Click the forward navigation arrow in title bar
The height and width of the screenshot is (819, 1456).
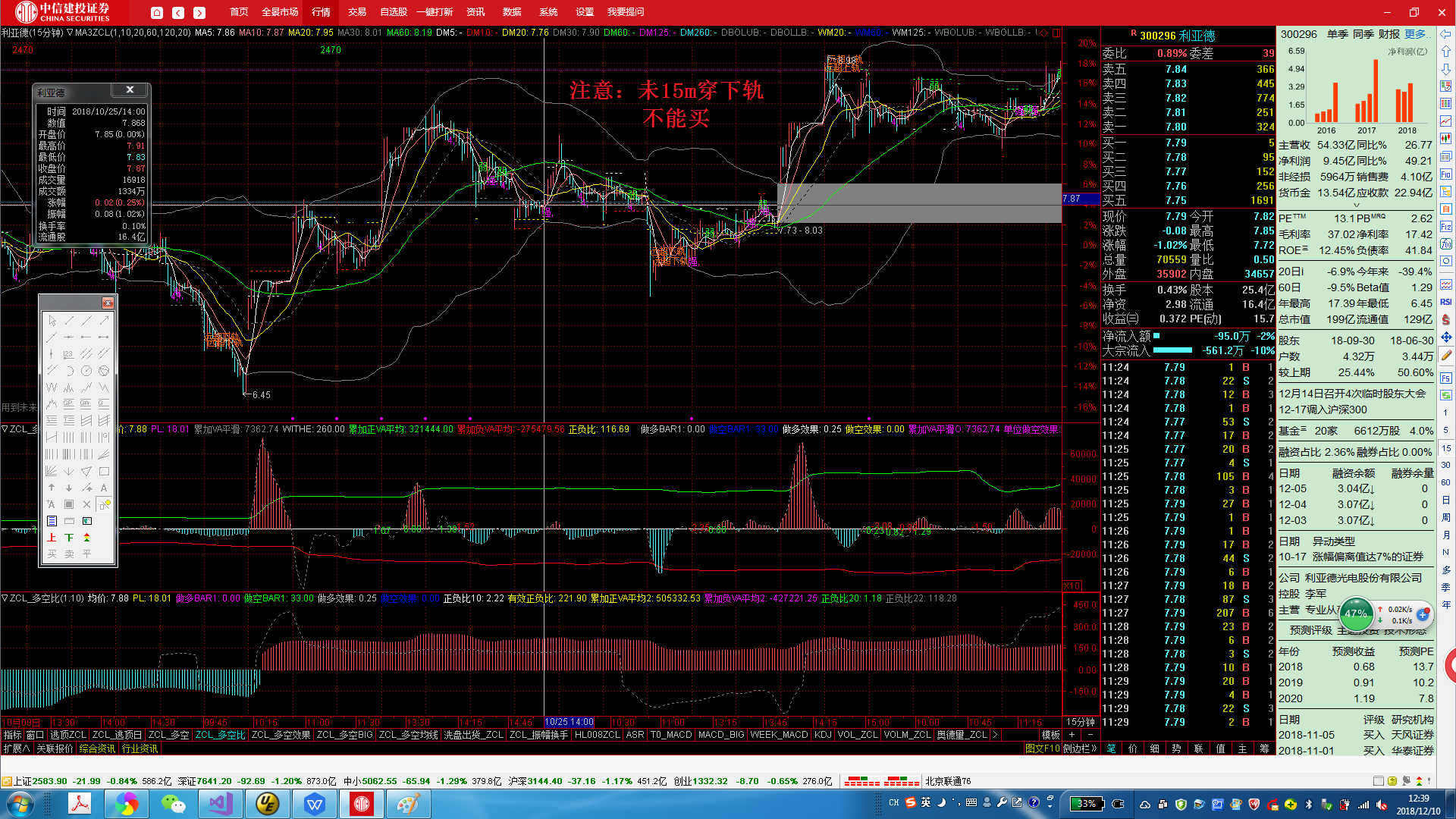tap(199, 12)
